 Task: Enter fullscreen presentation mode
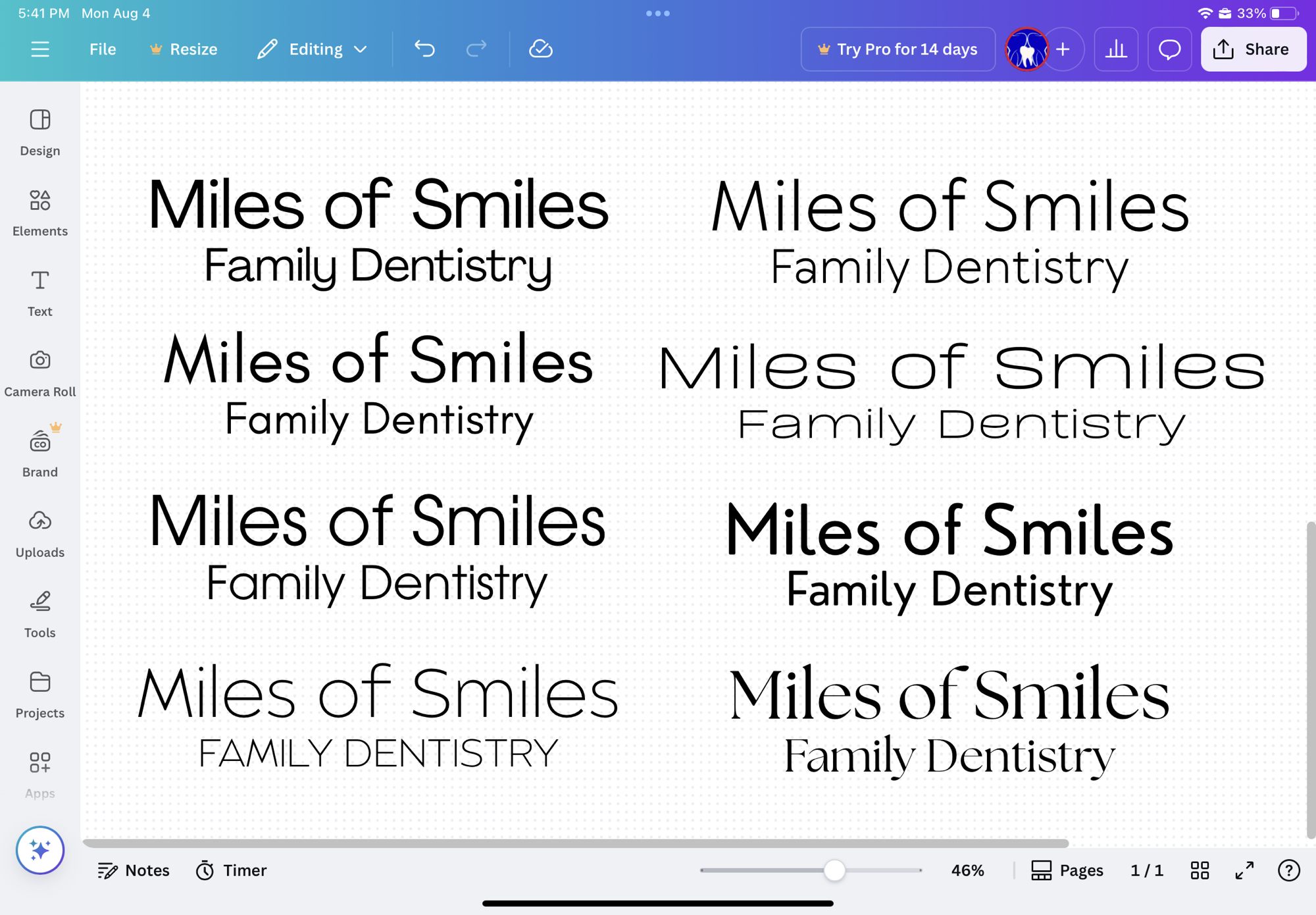click(1244, 870)
